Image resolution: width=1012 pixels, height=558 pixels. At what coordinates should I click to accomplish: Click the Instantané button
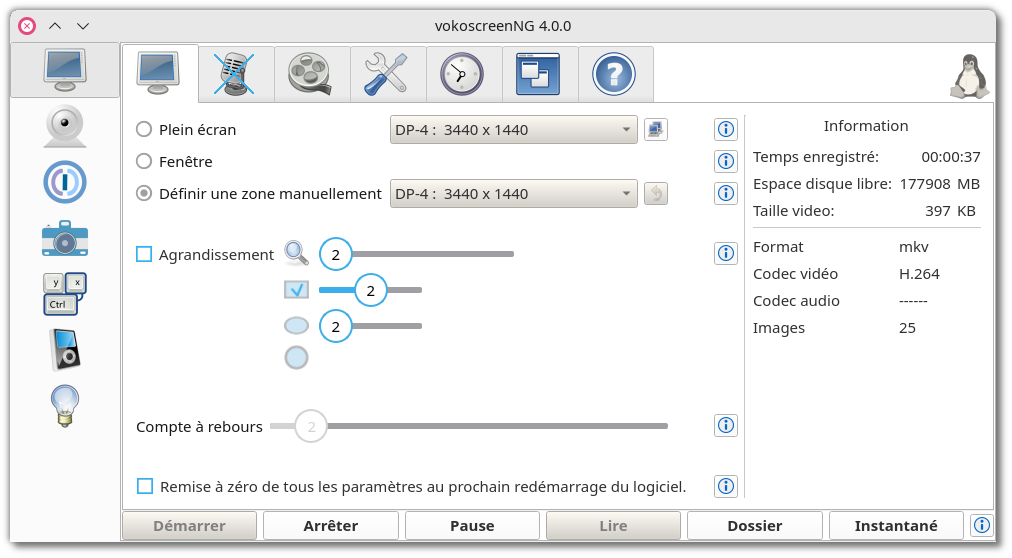point(896,526)
